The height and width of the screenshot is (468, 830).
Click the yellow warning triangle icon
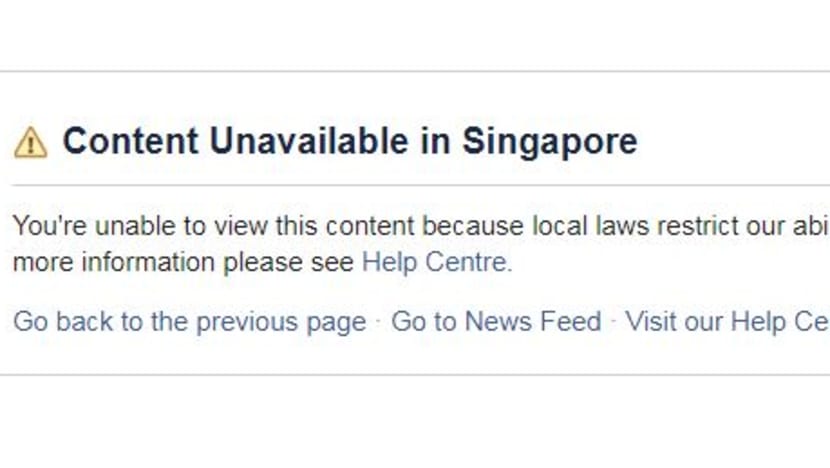[x=30, y=142]
